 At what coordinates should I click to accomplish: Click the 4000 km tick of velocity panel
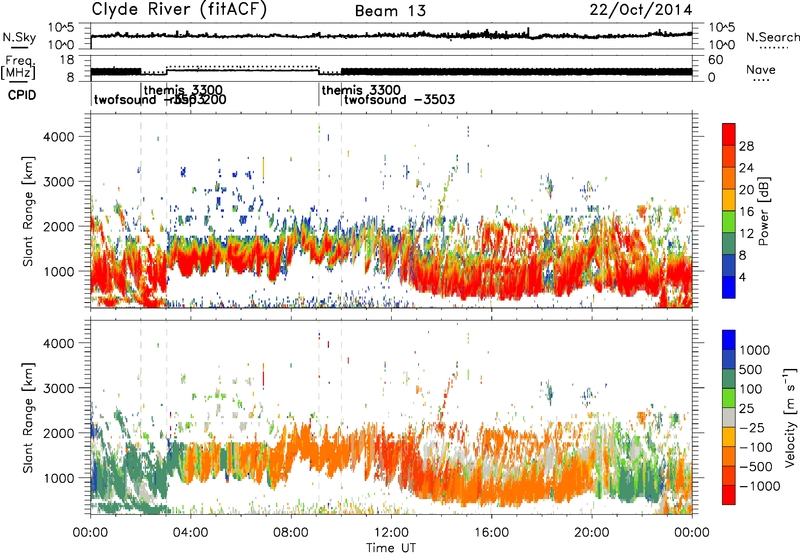[59, 343]
